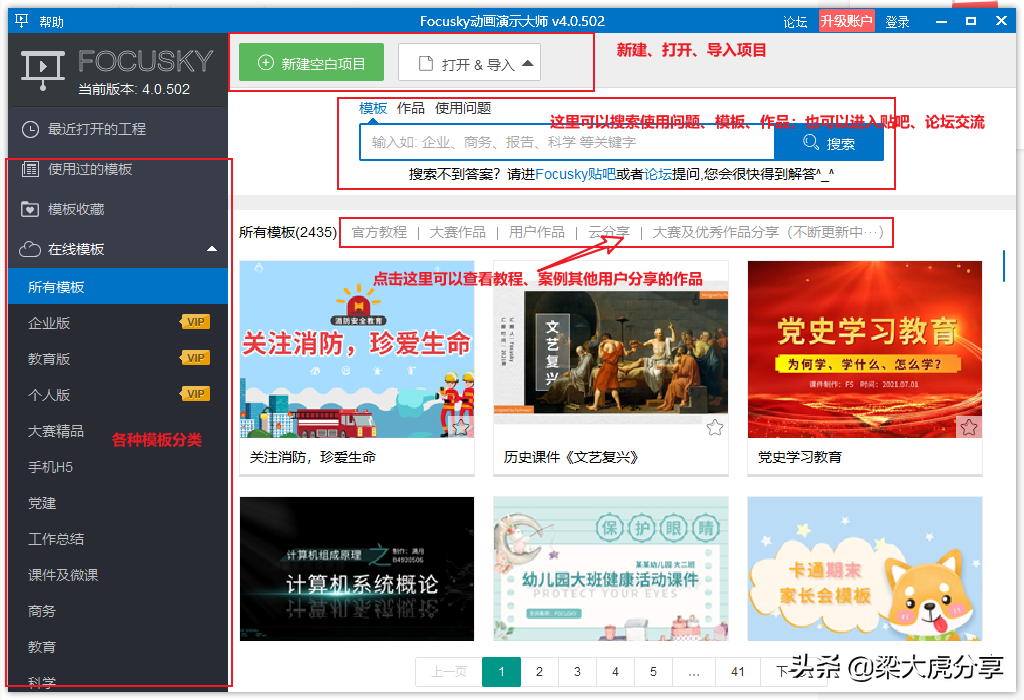The height and width of the screenshot is (700, 1024).
Task: Click the VIP badge next to 企业版
Action: pos(196,322)
